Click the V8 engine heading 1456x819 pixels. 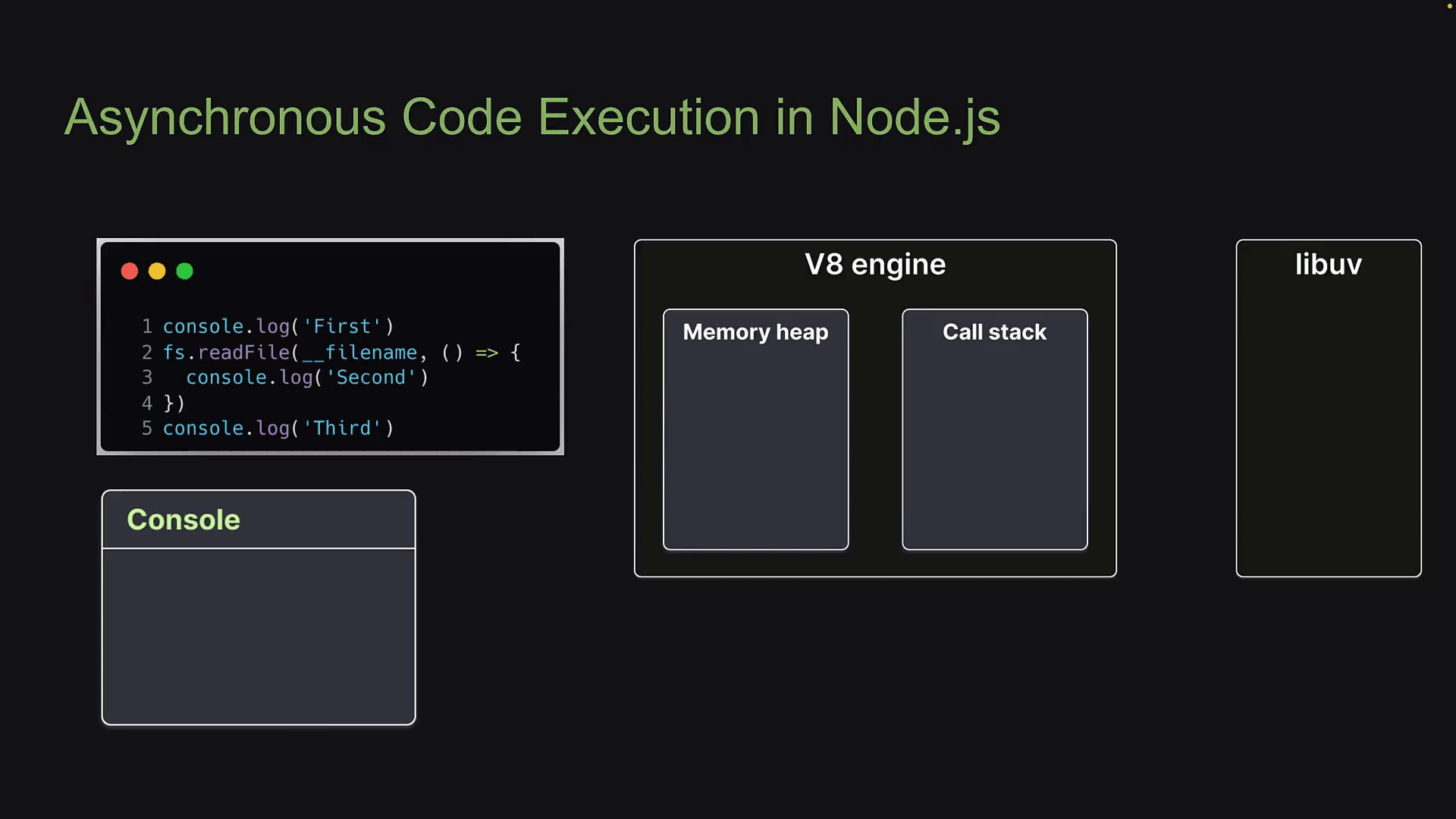pyautogui.click(x=875, y=265)
